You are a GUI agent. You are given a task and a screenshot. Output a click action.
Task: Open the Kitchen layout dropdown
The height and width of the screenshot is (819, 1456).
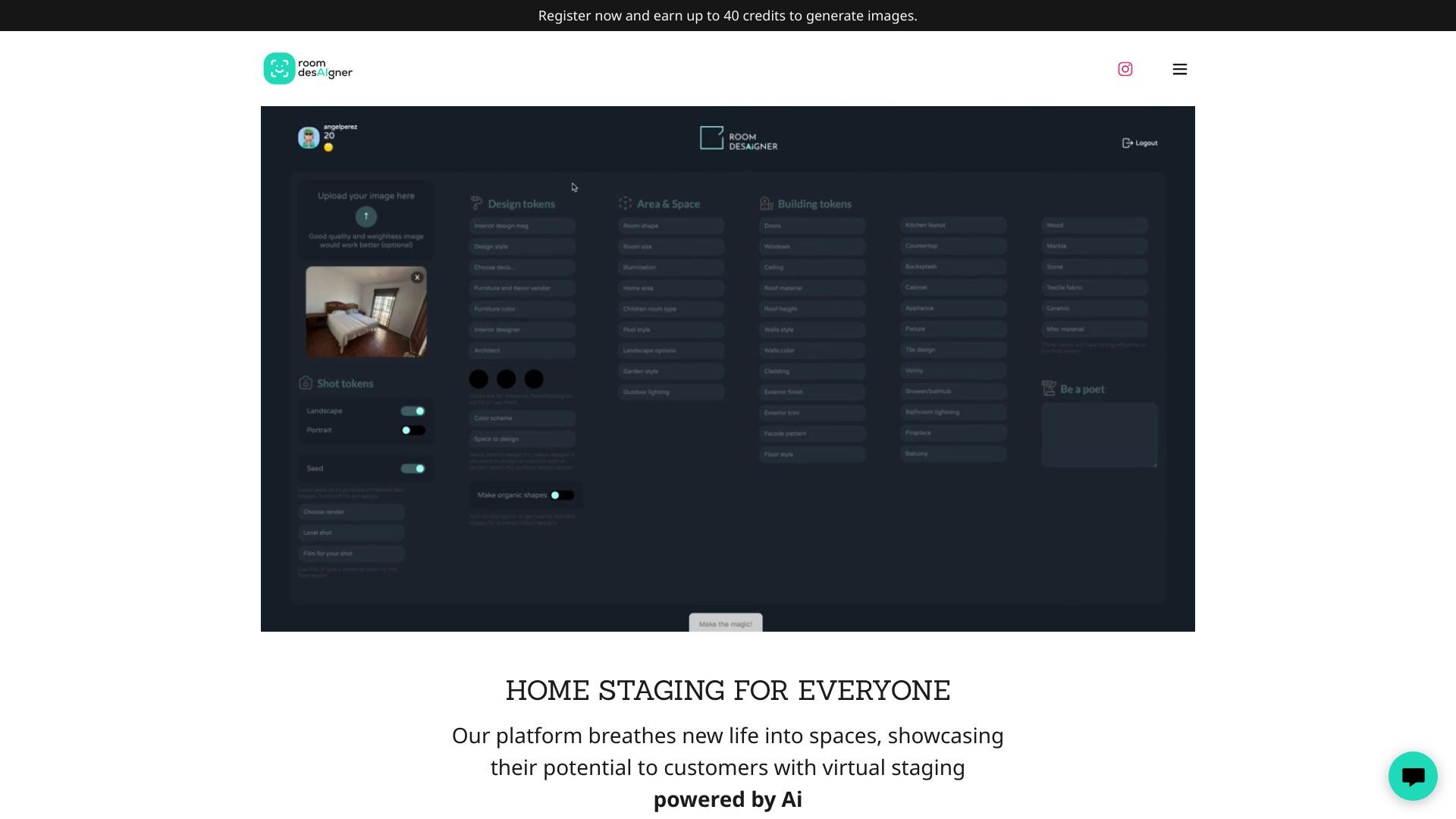[952, 225]
